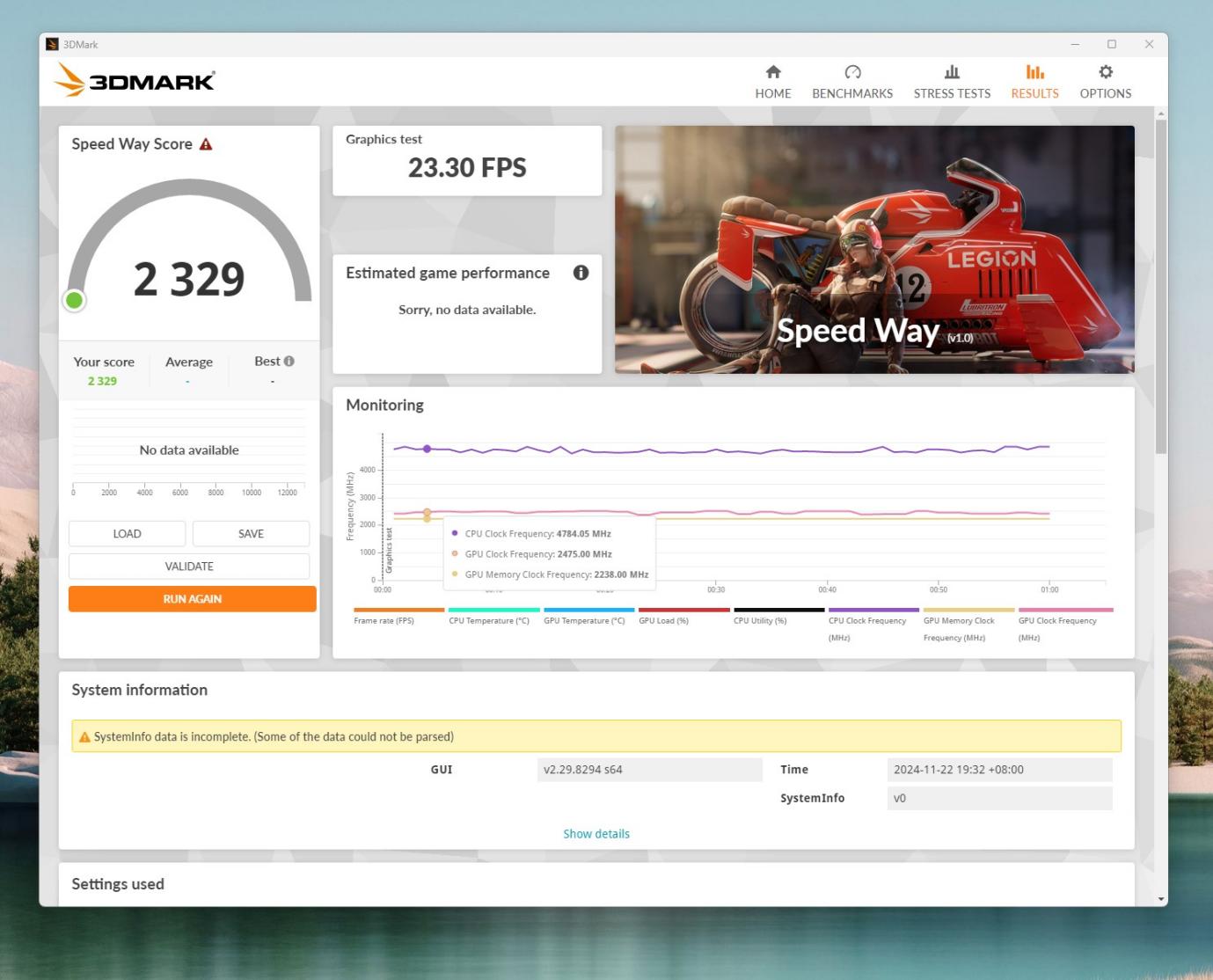Click the 3DMark app icon in the title bar

(x=52, y=44)
